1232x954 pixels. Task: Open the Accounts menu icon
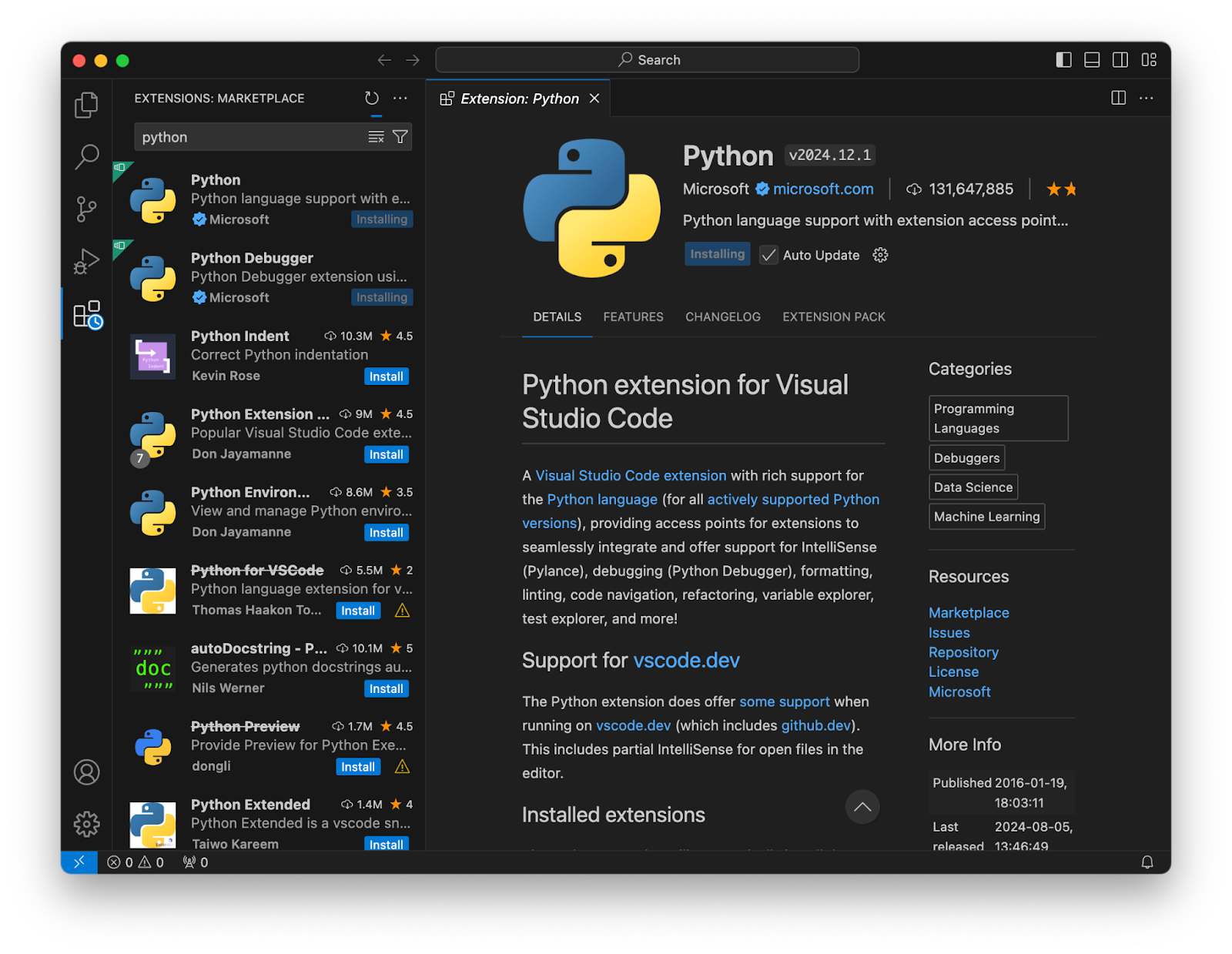click(86, 772)
